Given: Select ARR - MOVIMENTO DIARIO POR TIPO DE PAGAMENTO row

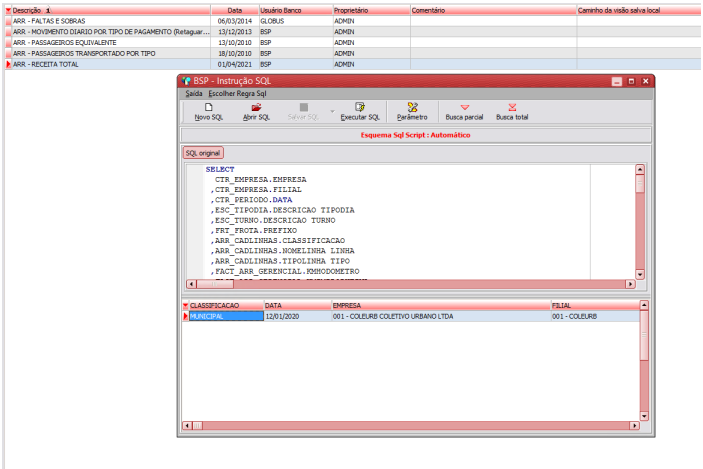Looking at the screenshot, I should point(353,32).
